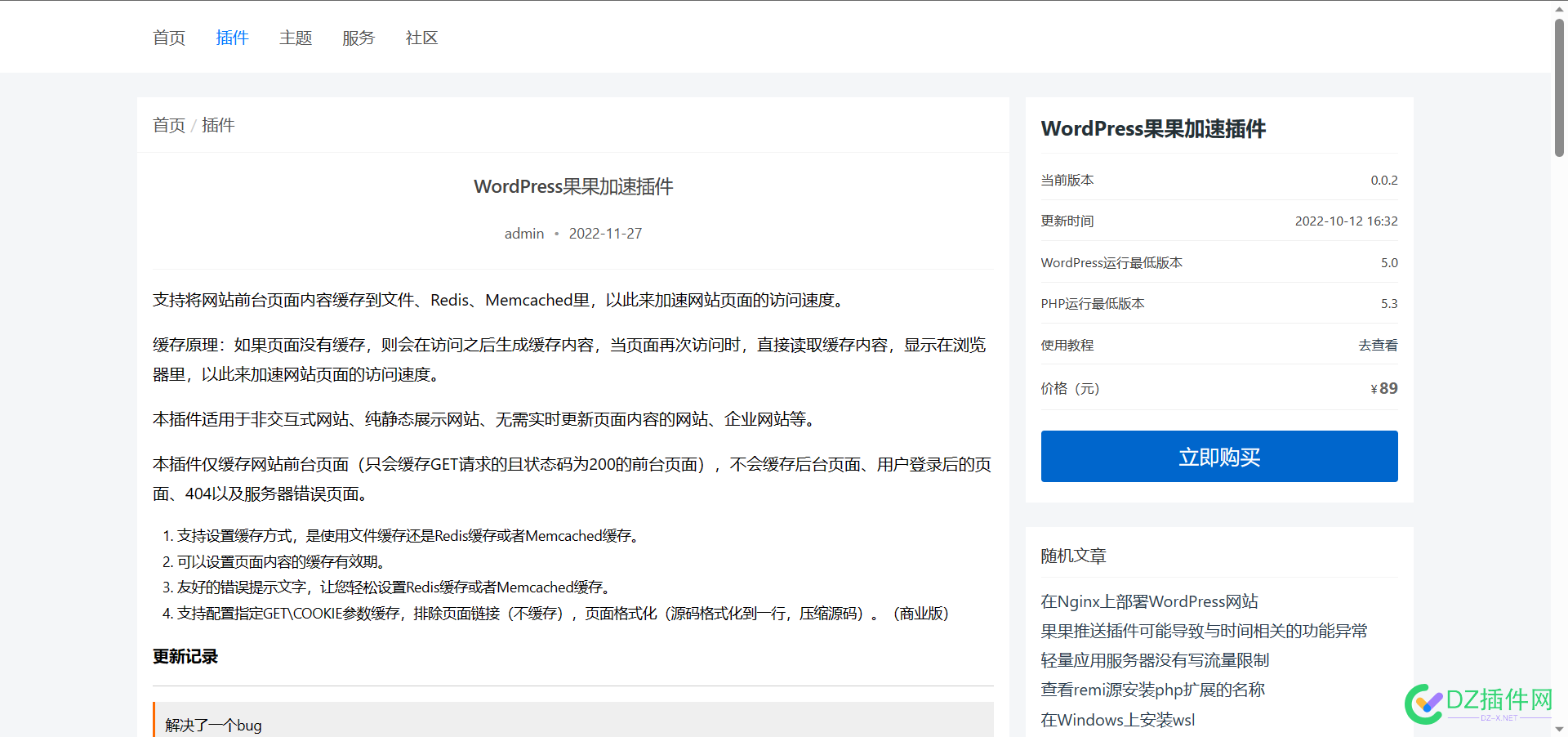Click the update time 2022-10-12 16:32
This screenshot has width=1568, height=737.
pos(1346,221)
